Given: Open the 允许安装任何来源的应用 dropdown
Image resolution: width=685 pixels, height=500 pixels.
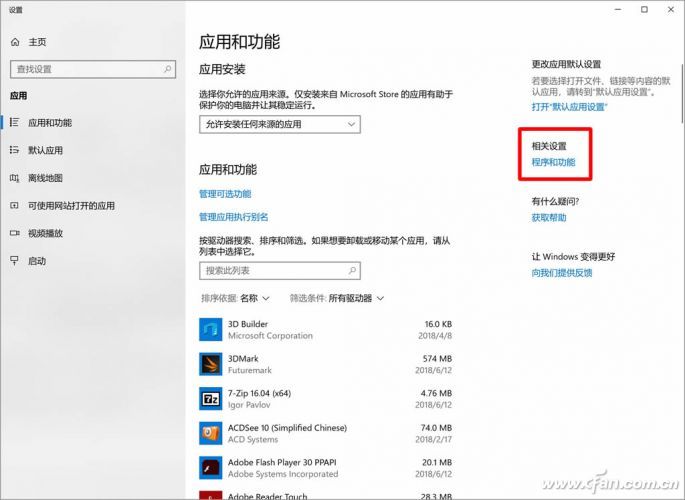Looking at the screenshot, I should [x=280, y=124].
